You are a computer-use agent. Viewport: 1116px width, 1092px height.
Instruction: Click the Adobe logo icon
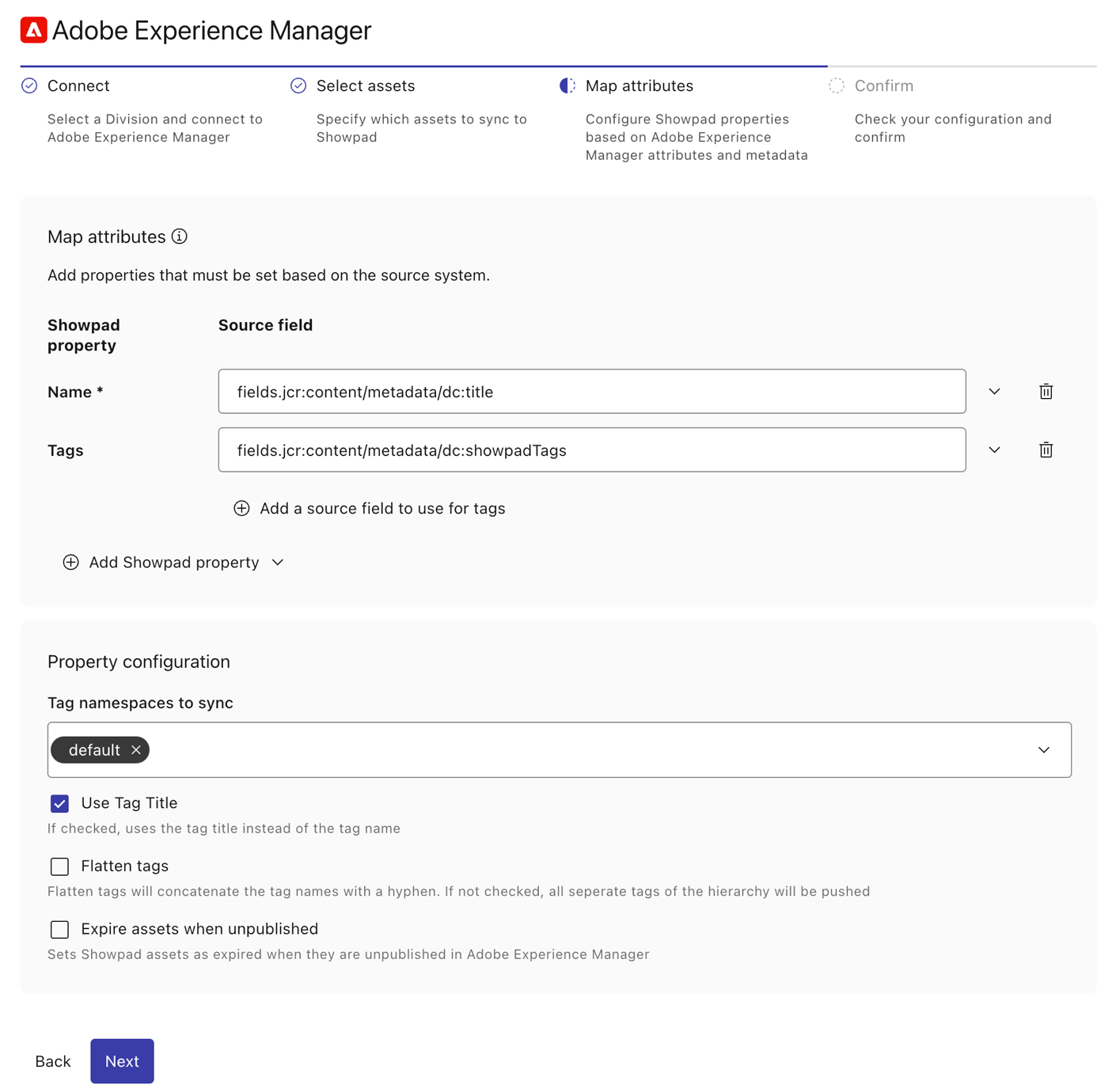tap(33, 30)
